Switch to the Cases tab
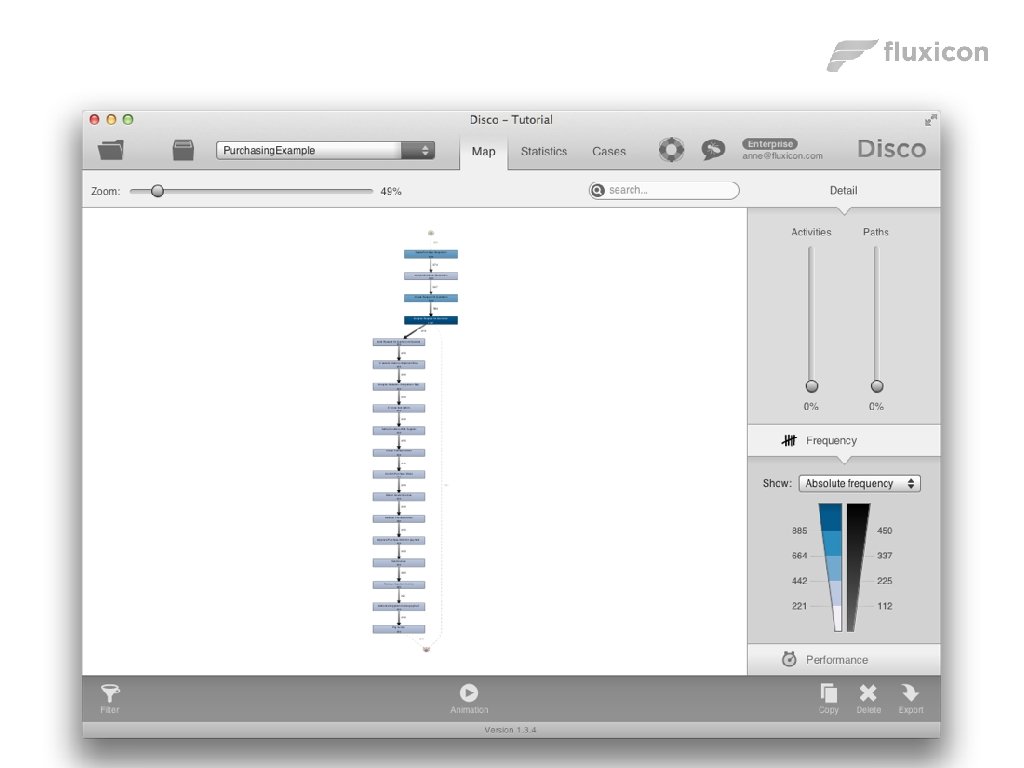The height and width of the screenshot is (768, 1024). [x=609, y=152]
